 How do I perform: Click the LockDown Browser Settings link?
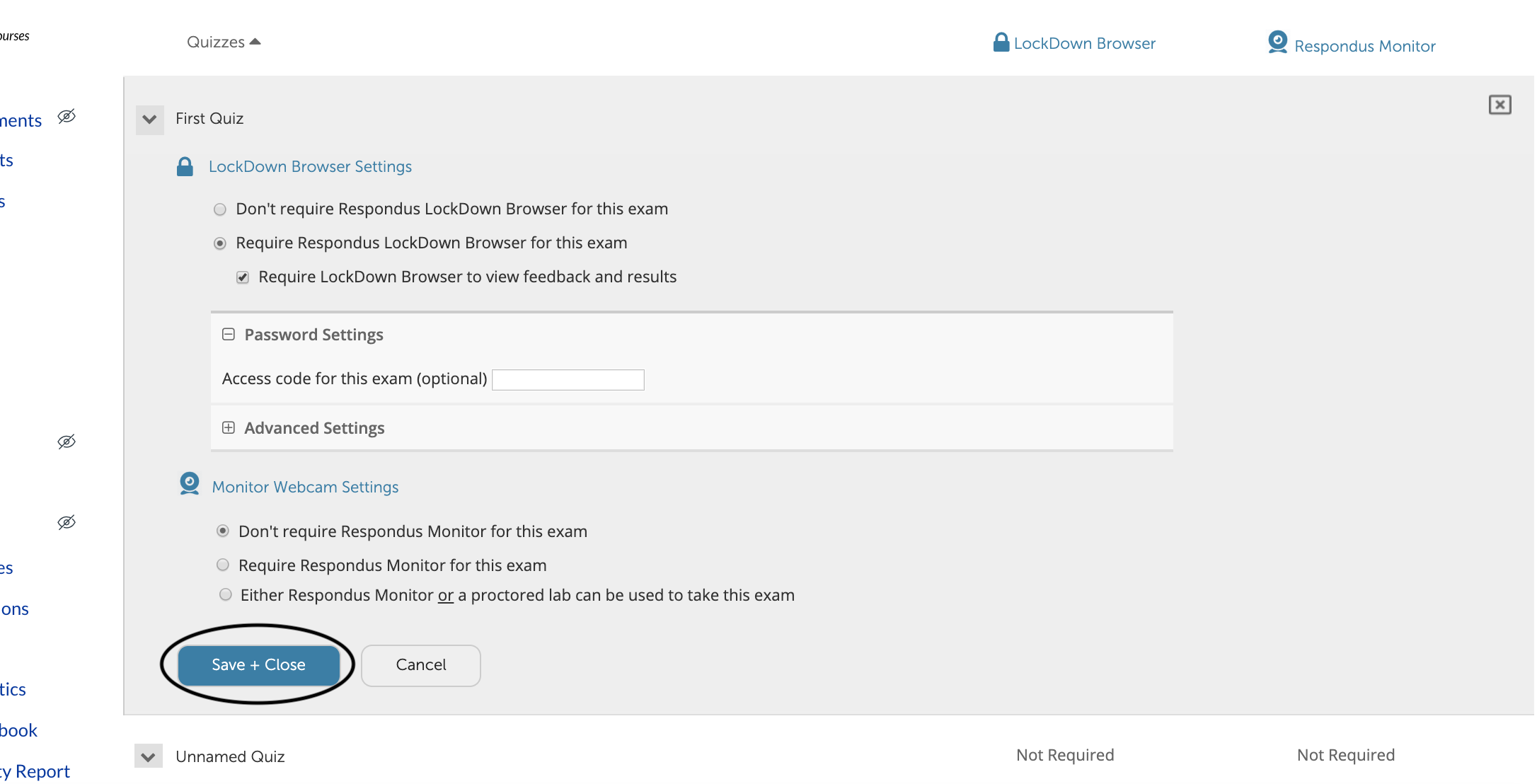[311, 167]
